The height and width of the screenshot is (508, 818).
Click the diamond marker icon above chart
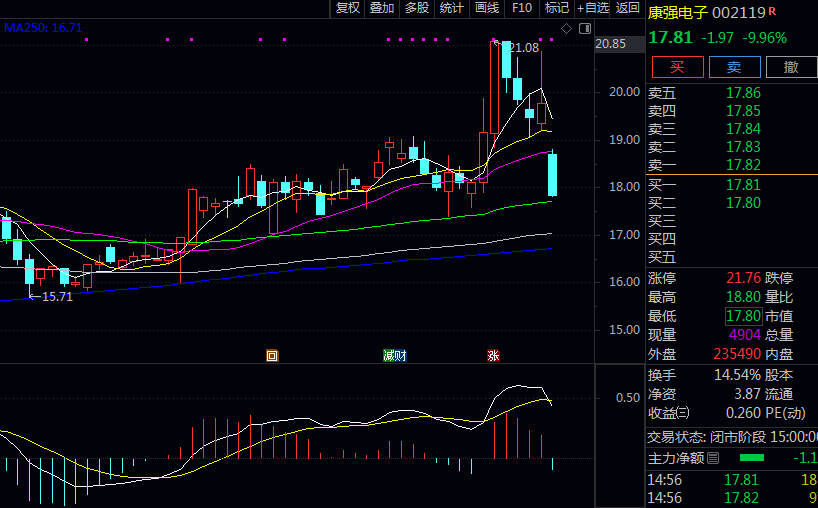pos(567,28)
